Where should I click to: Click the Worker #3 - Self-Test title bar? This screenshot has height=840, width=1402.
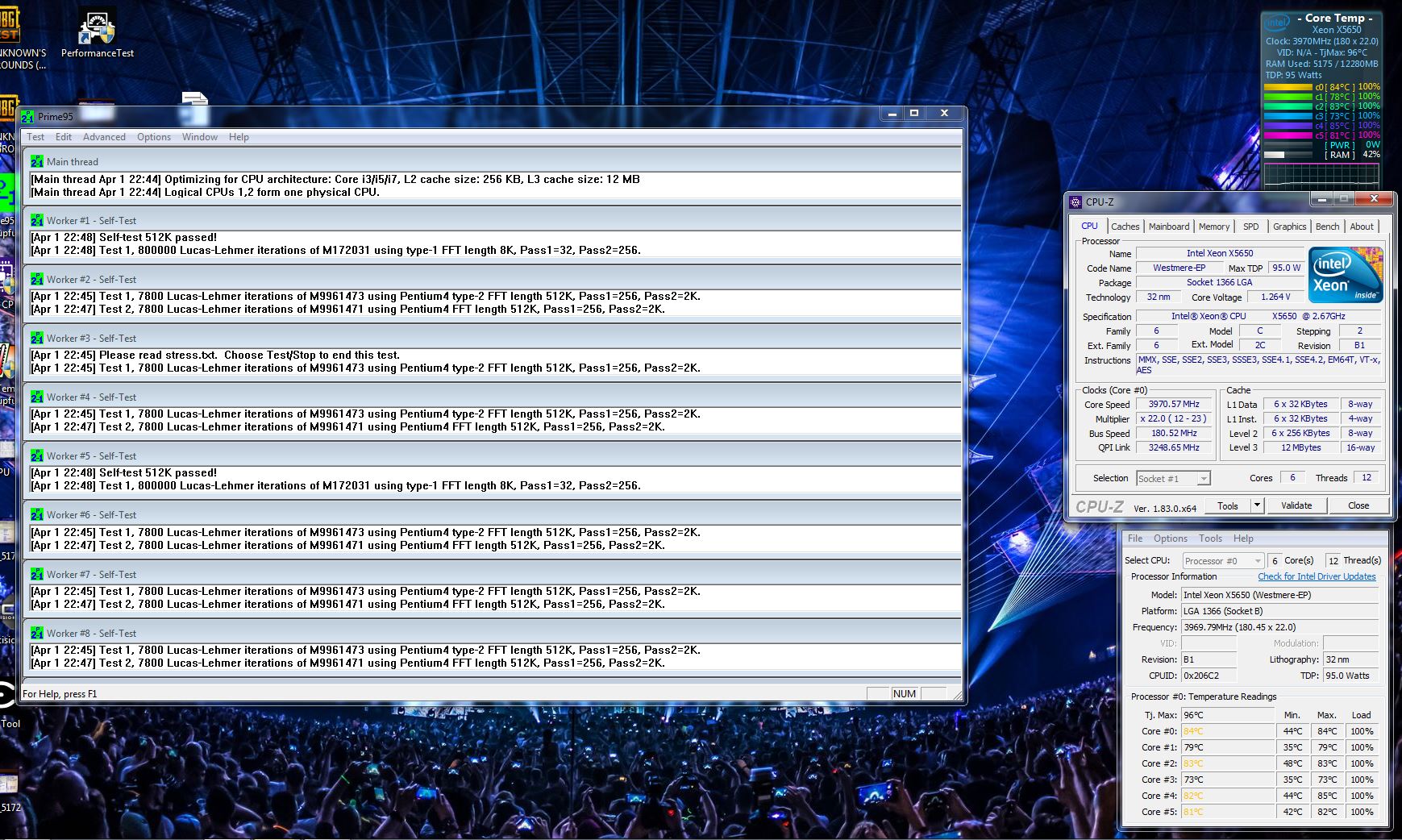[x=492, y=338]
